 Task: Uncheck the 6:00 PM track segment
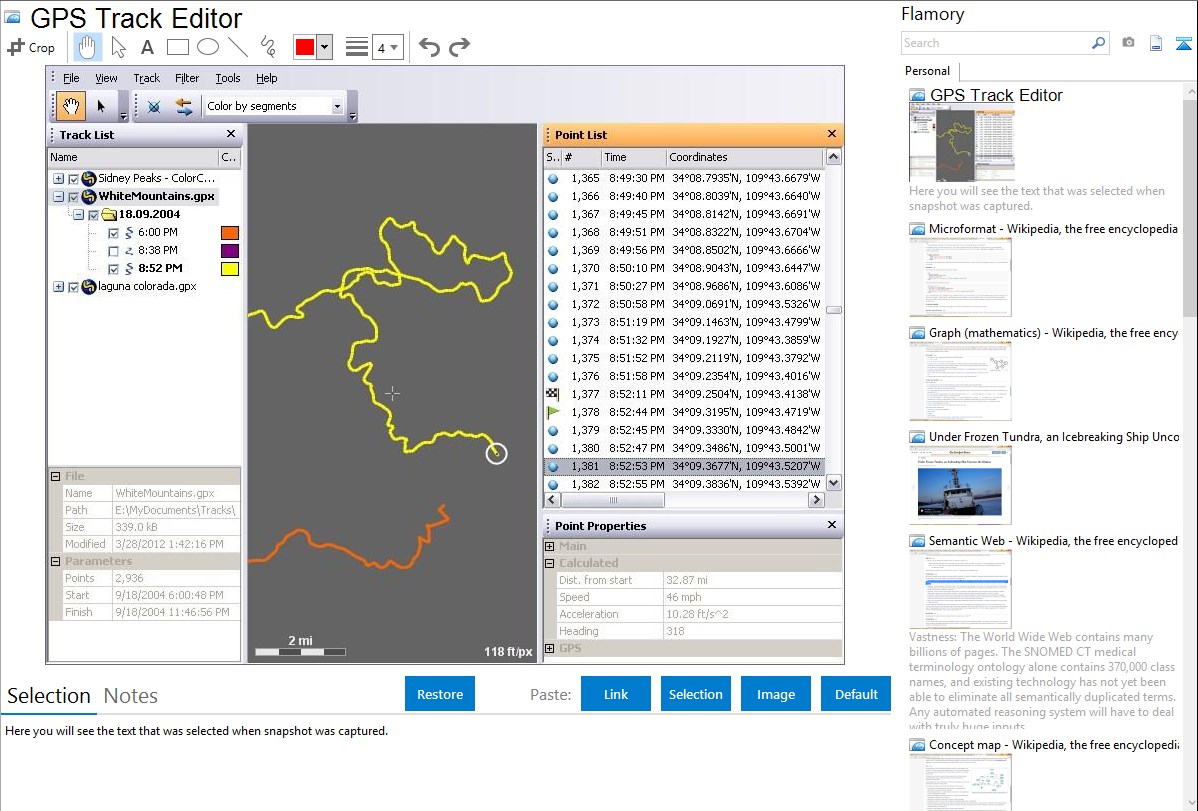coord(113,233)
